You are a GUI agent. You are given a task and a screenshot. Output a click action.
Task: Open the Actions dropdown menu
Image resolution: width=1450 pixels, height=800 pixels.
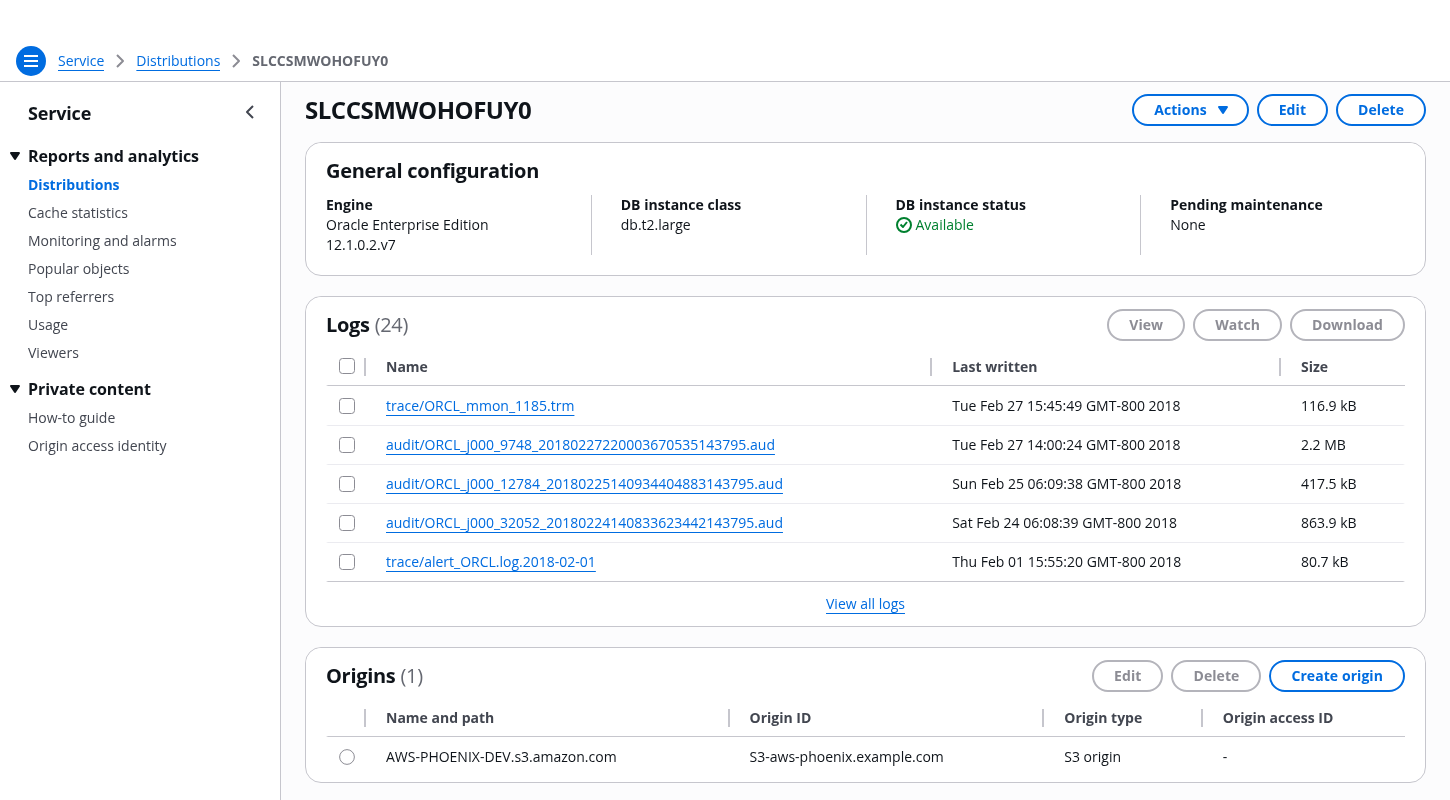click(x=1189, y=110)
